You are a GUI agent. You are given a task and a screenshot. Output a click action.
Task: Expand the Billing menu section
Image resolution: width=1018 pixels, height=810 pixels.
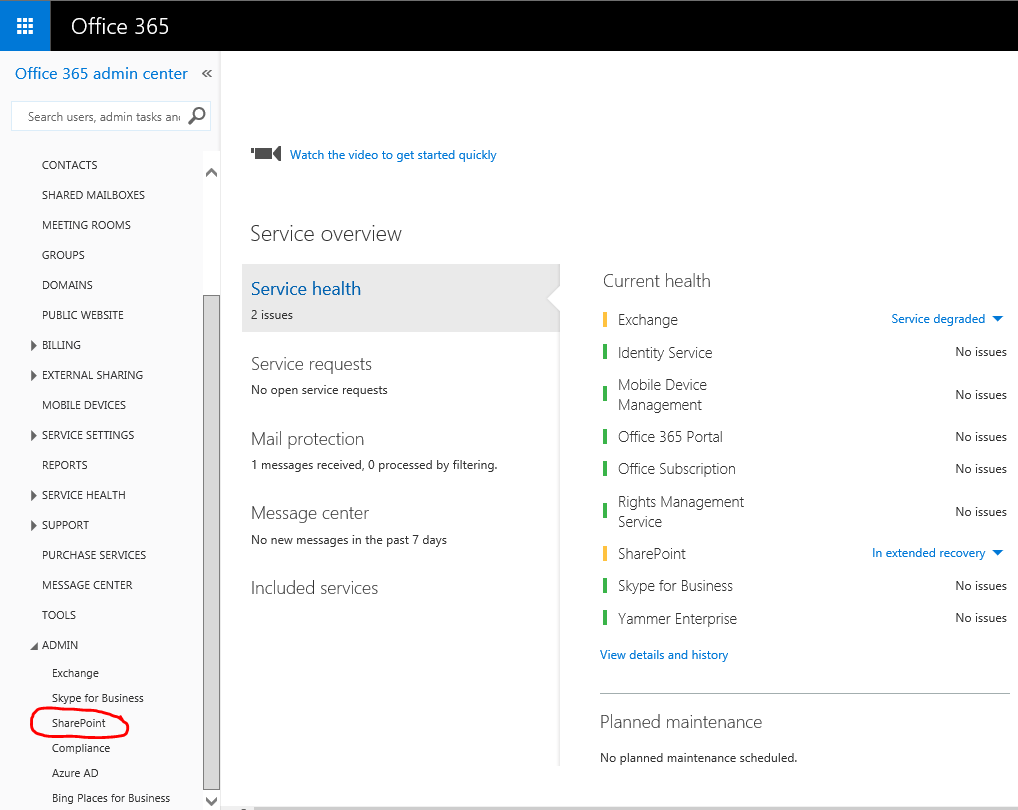(x=33, y=345)
